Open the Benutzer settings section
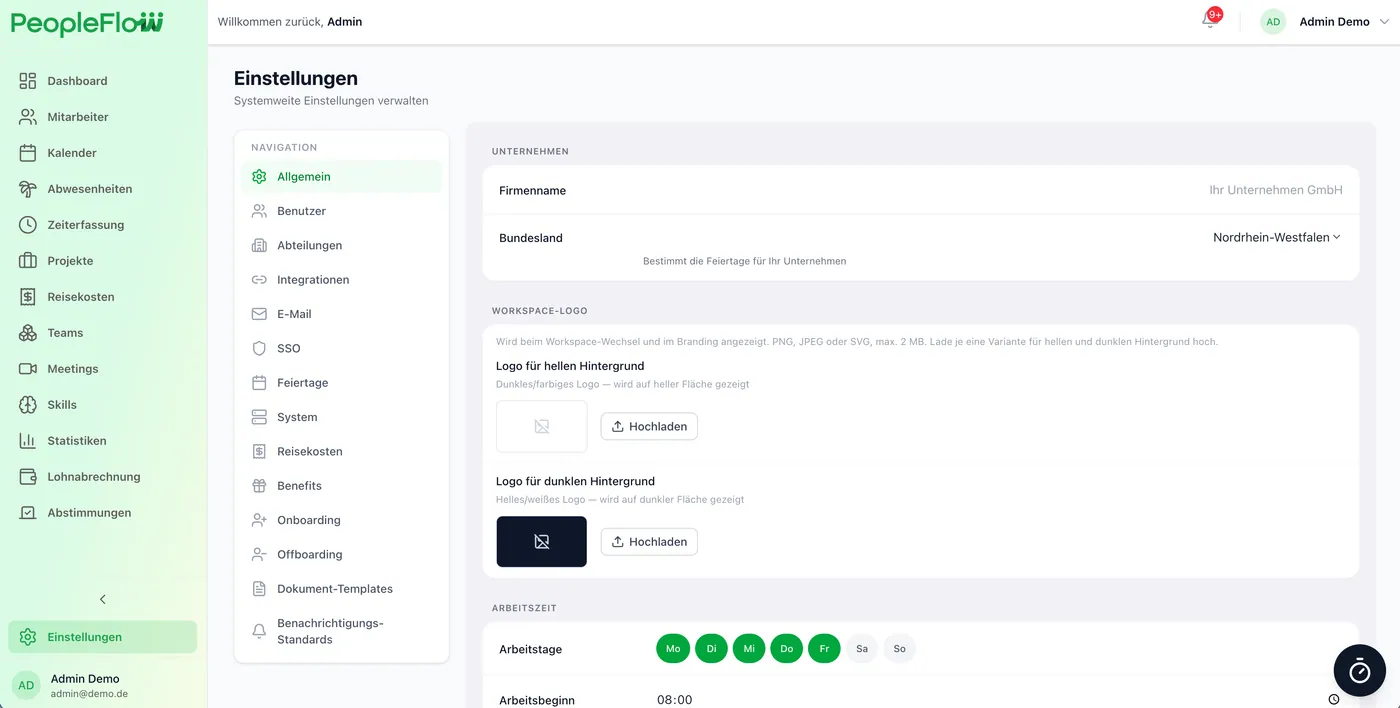This screenshot has height=708, width=1400. point(341,211)
